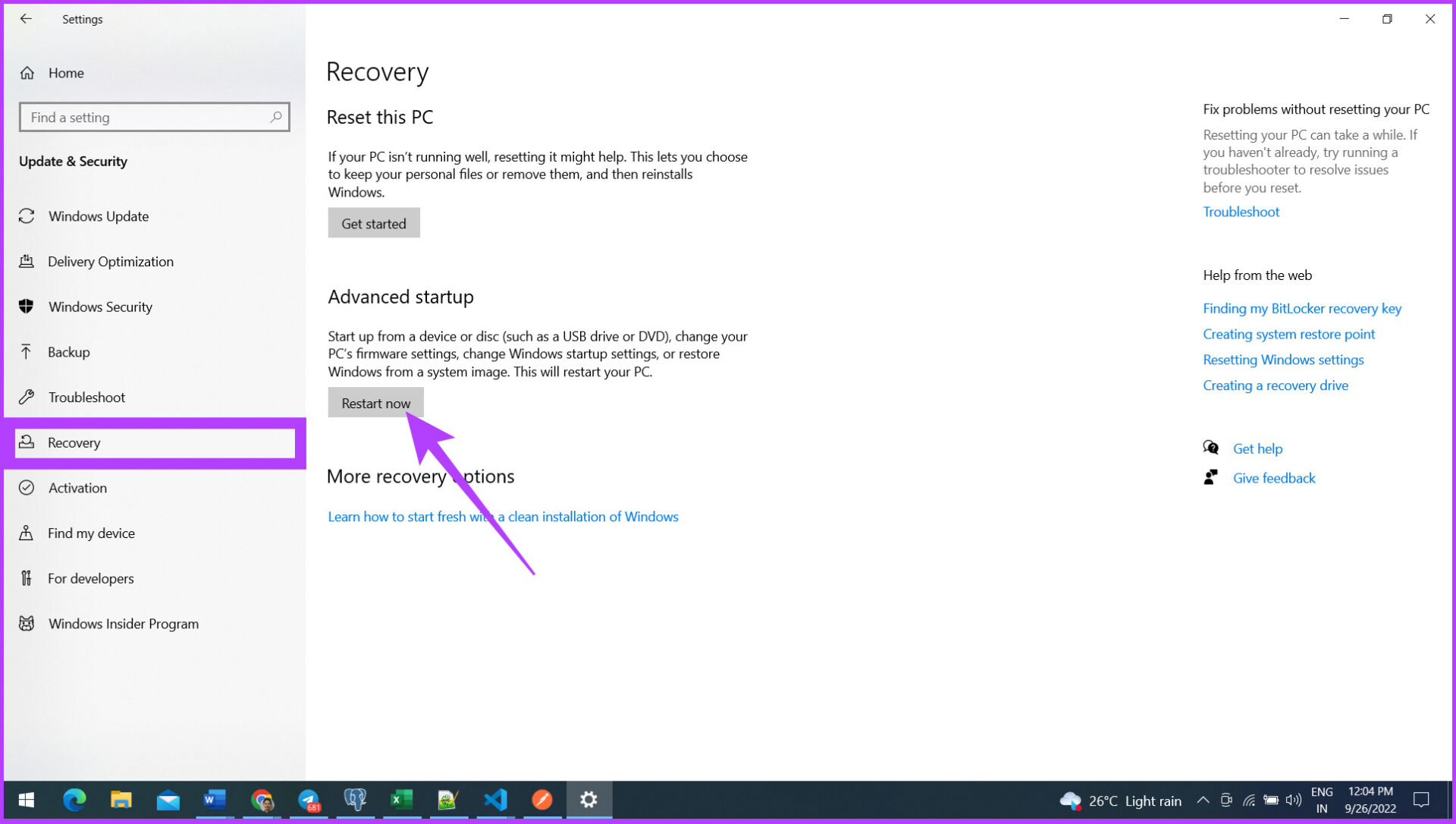This screenshot has width=1456, height=824.
Task: Click the Troubleshoot wrench icon
Action: tap(27, 397)
